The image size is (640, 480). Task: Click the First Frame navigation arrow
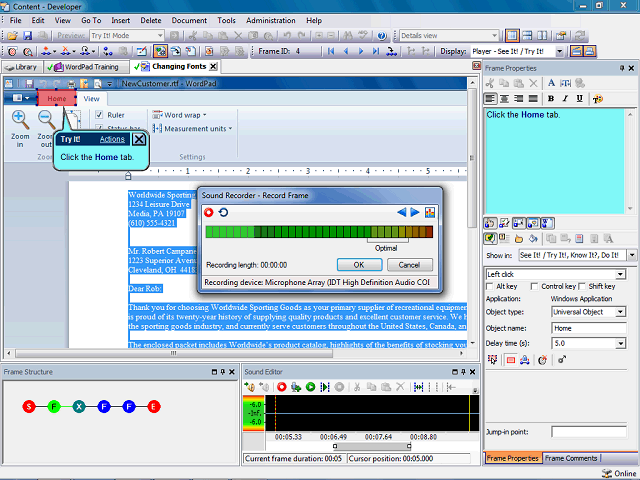pos(331,51)
